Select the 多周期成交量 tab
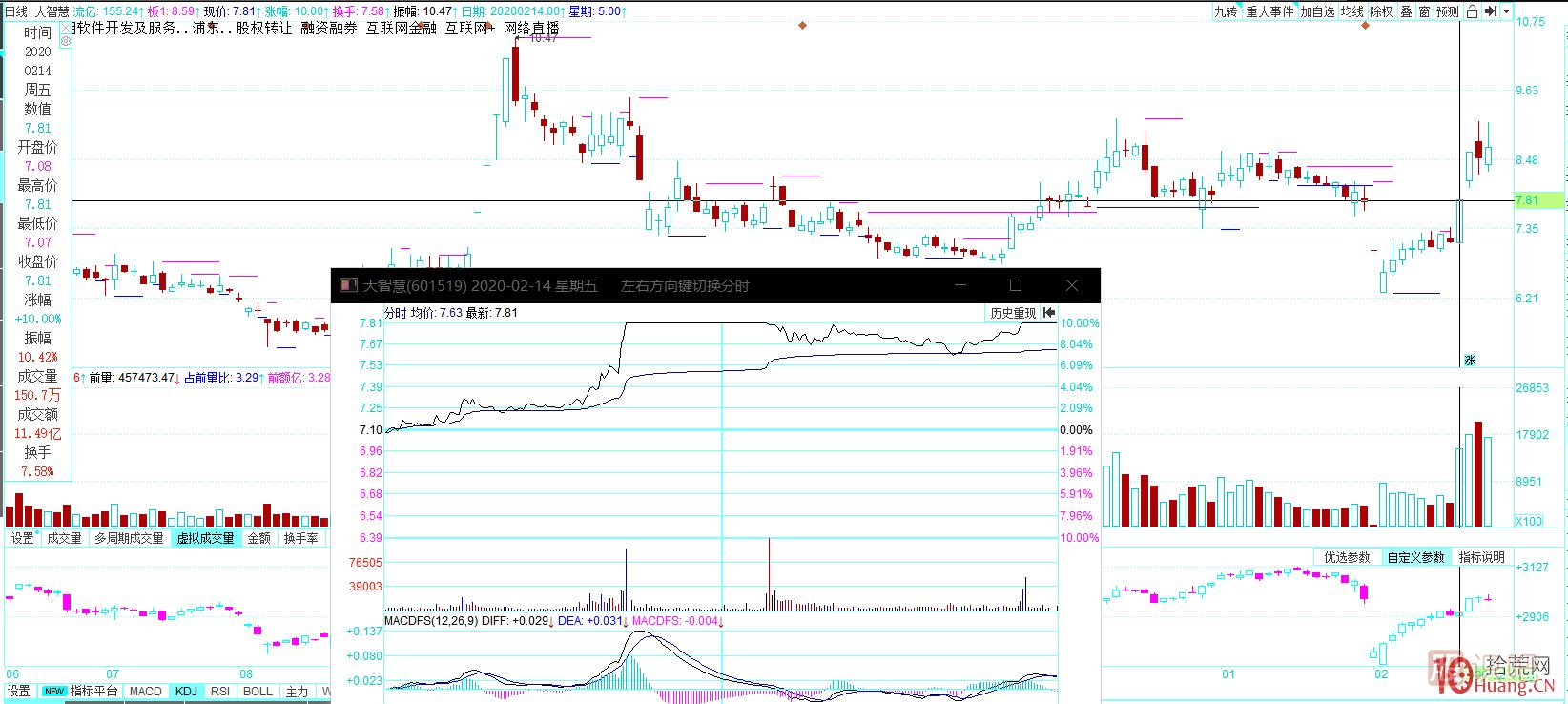The width and height of the screenshot is (1568, 704). point(129,538)
